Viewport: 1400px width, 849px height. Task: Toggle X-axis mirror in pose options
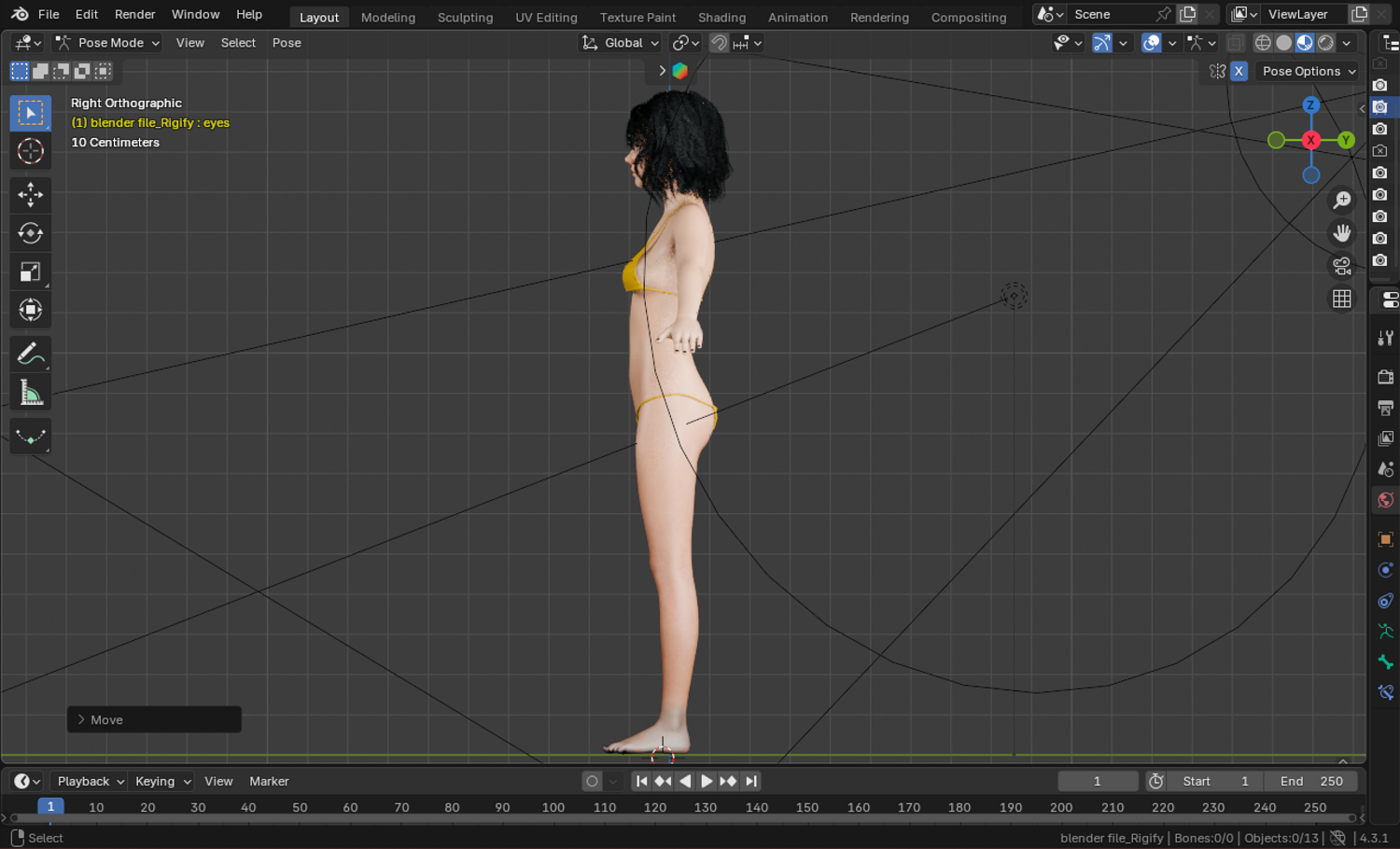click(1239, 71)
